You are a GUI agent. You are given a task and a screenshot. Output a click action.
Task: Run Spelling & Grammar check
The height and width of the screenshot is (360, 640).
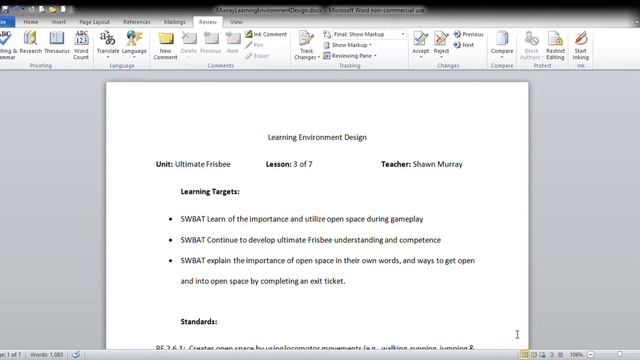coord(7,45)
